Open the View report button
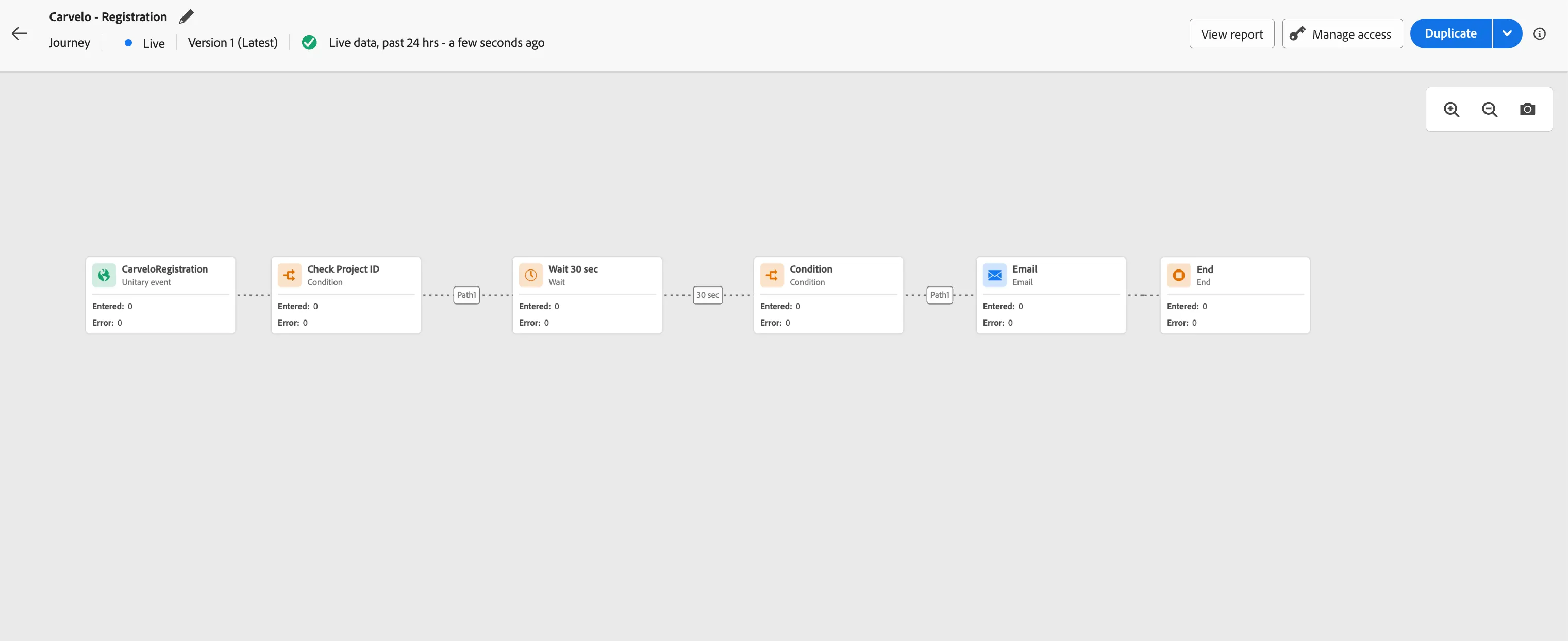The width and height of the screenshot is (1568, 641). point(1231,34)
